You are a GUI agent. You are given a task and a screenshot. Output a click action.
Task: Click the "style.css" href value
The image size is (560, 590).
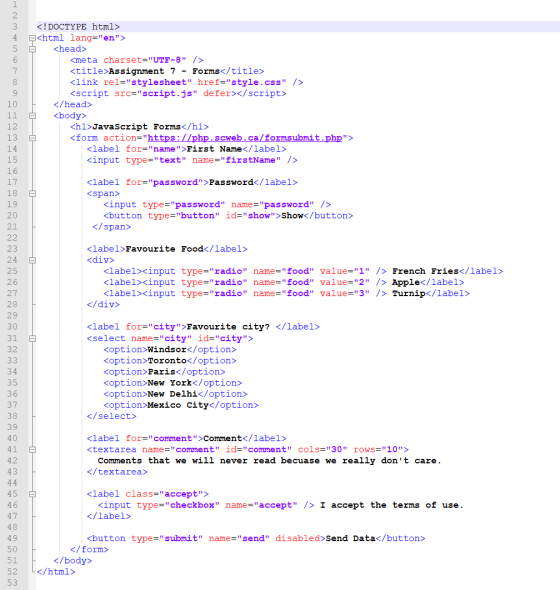tap(256, 82)
